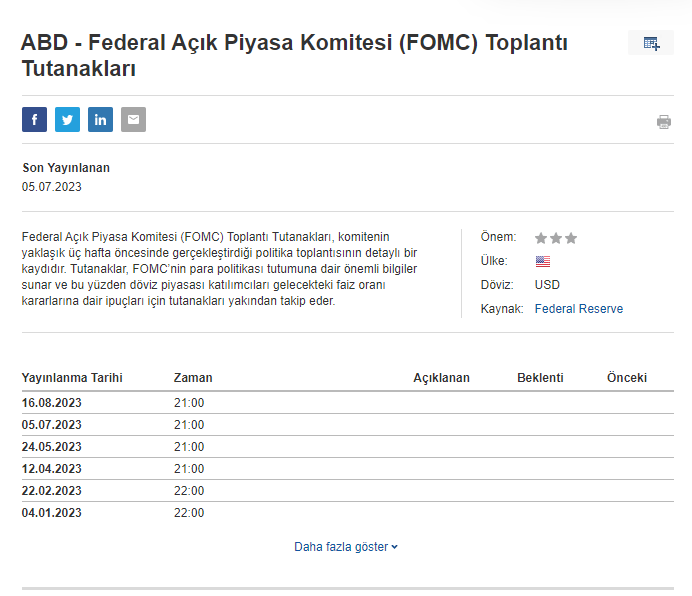Click the importance stars rating

tap(555, 238)
